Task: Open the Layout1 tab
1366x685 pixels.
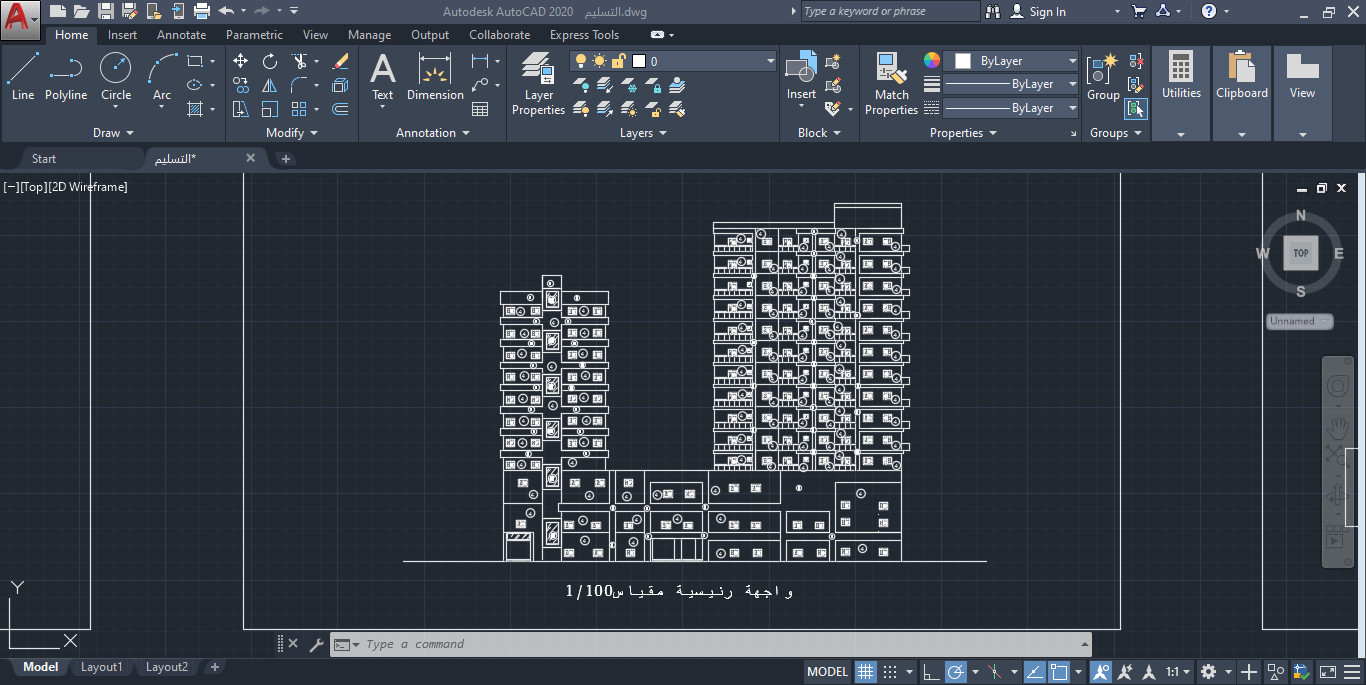Action: [101, 666]
